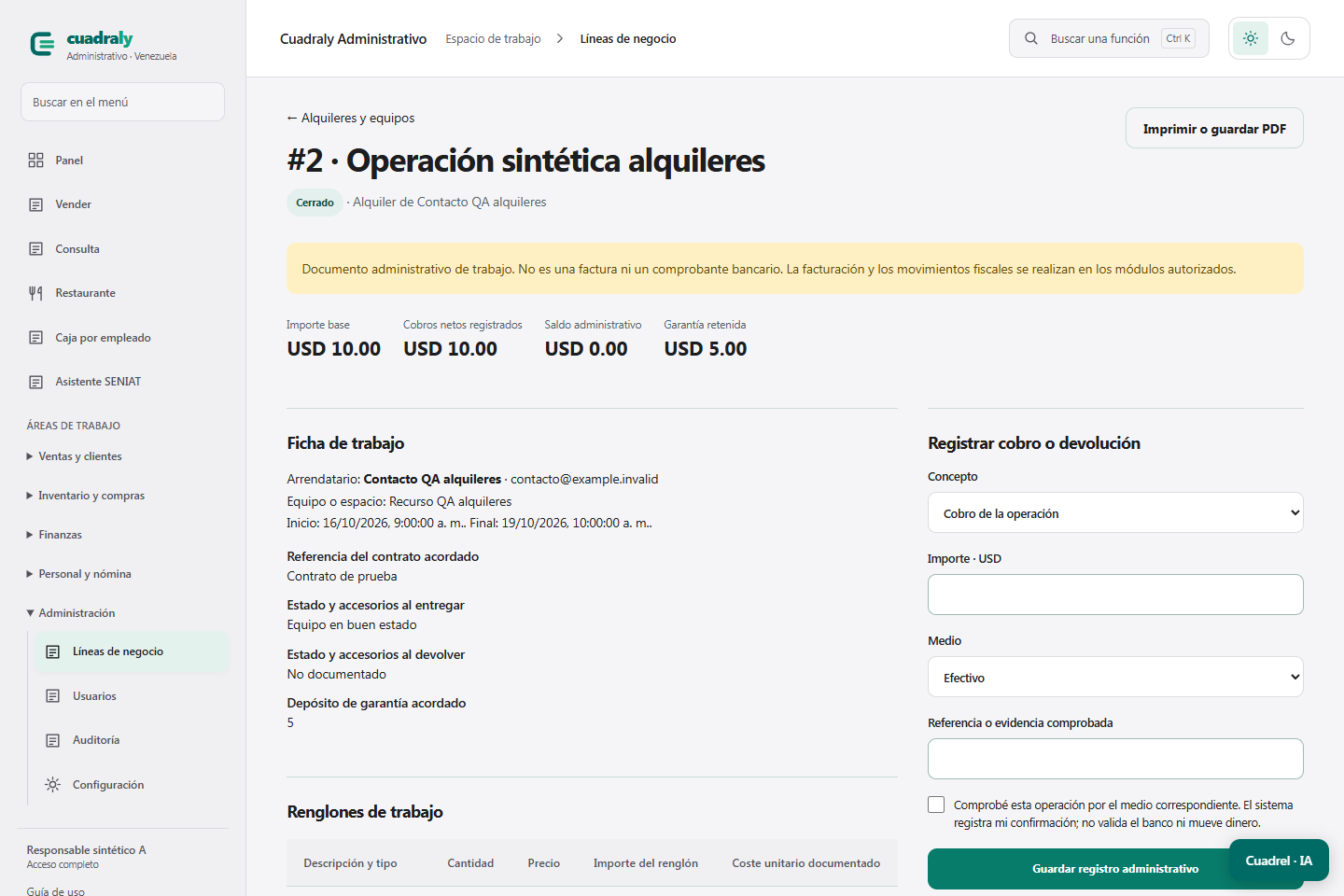Click Responsable sintético A user label
The height and width of the screenshot is (896, 1344).
[86, 850]
